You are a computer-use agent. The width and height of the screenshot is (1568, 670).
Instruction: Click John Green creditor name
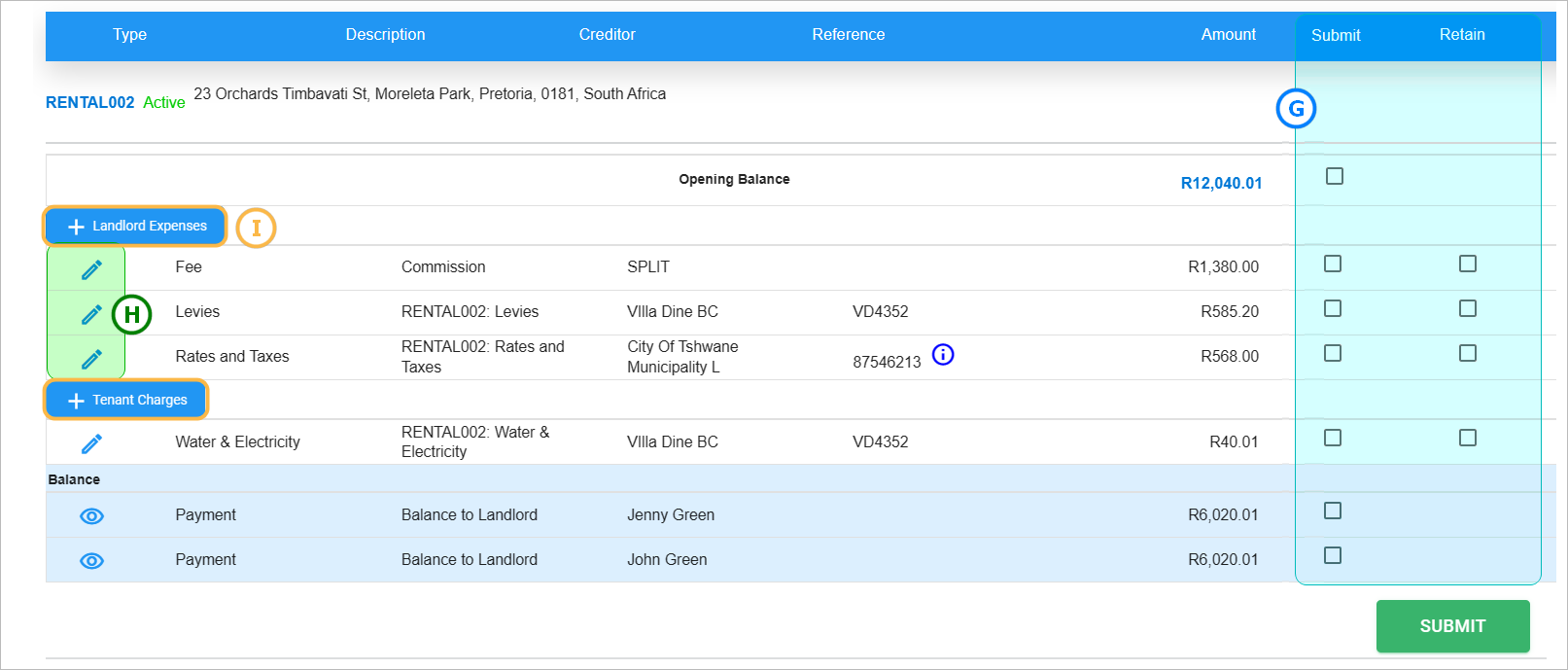667,559
